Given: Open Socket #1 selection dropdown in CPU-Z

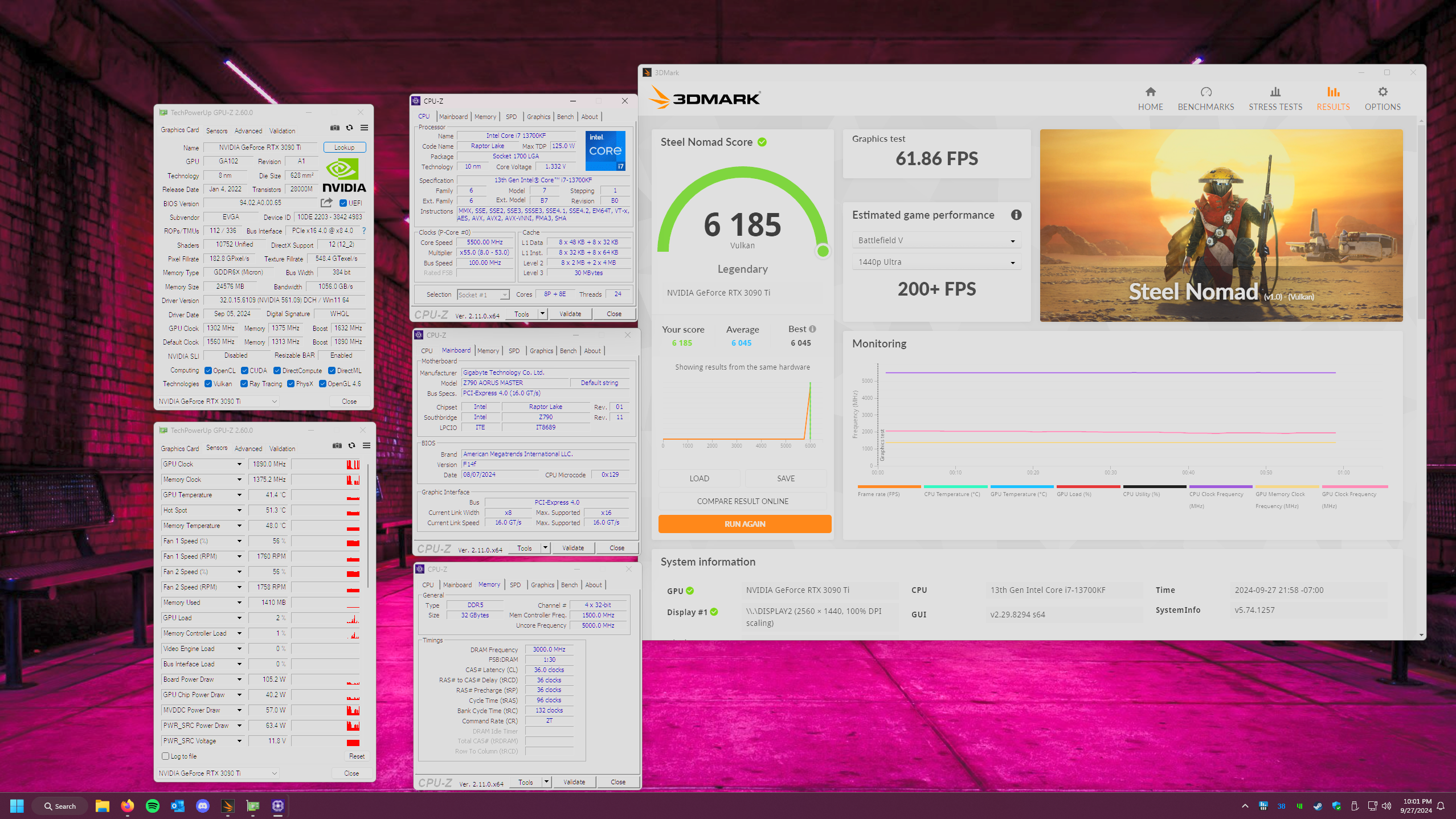Looking at the screenshot, I should tap(482, 294).
